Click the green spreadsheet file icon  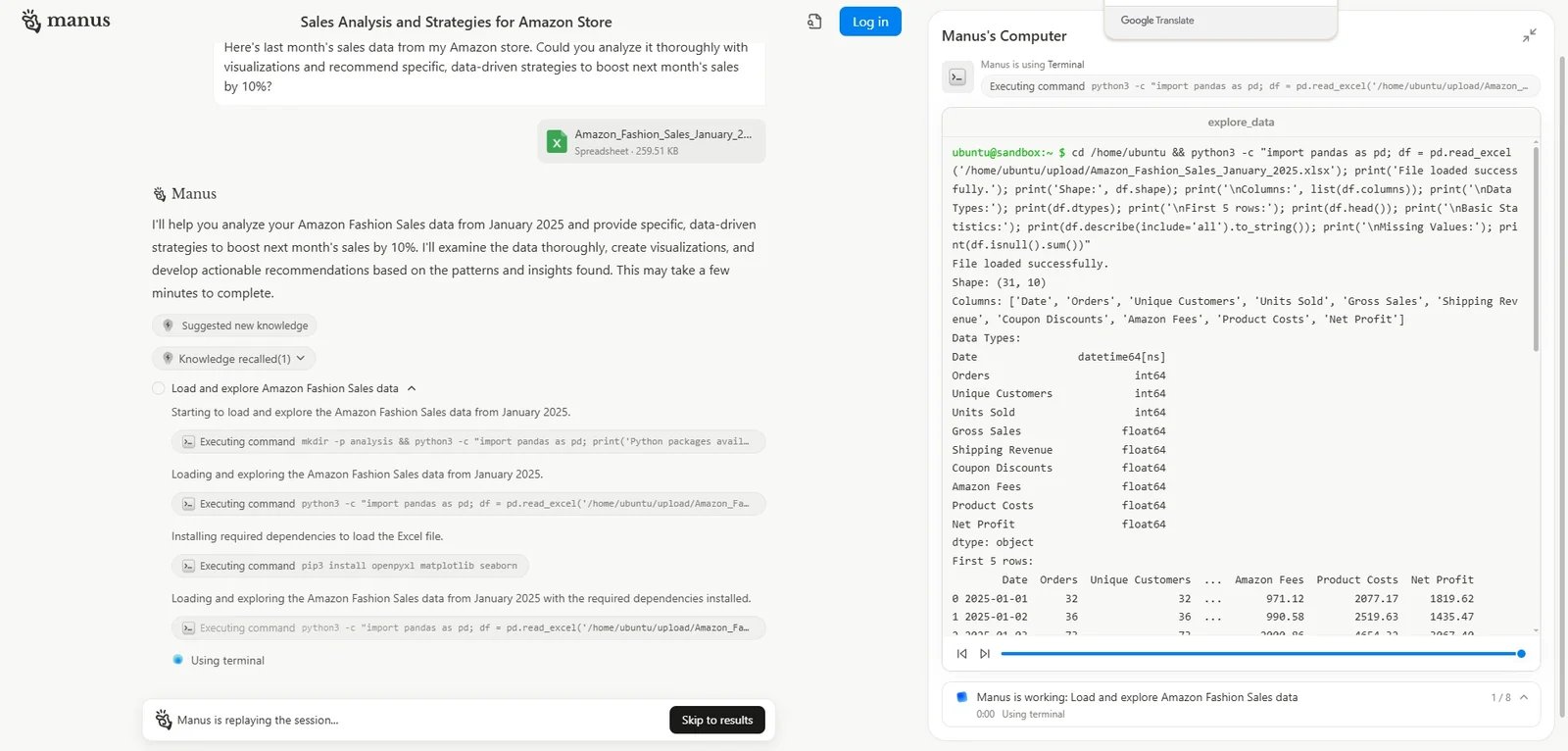pyautogui.click(x=557, y=141)
